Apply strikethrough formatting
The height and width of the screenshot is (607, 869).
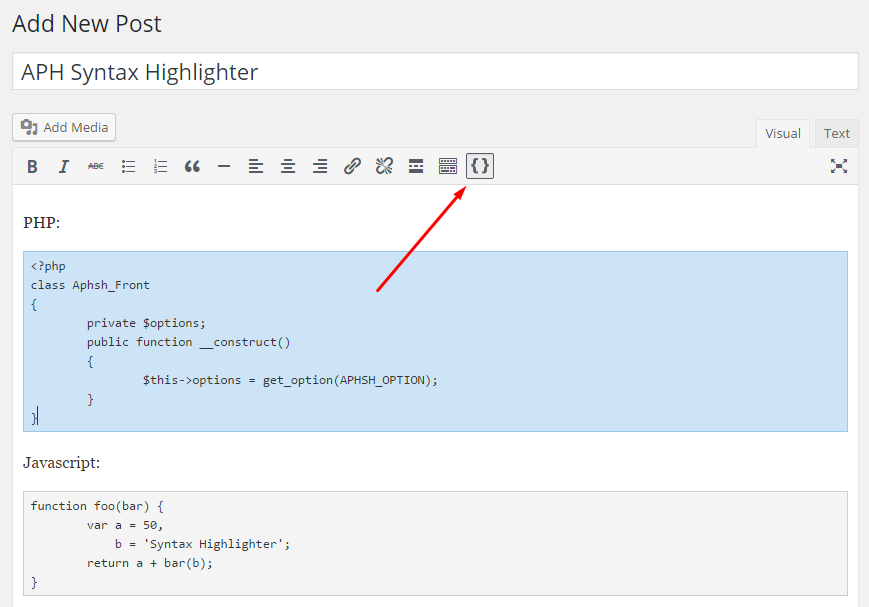click(x=96, y=166)
